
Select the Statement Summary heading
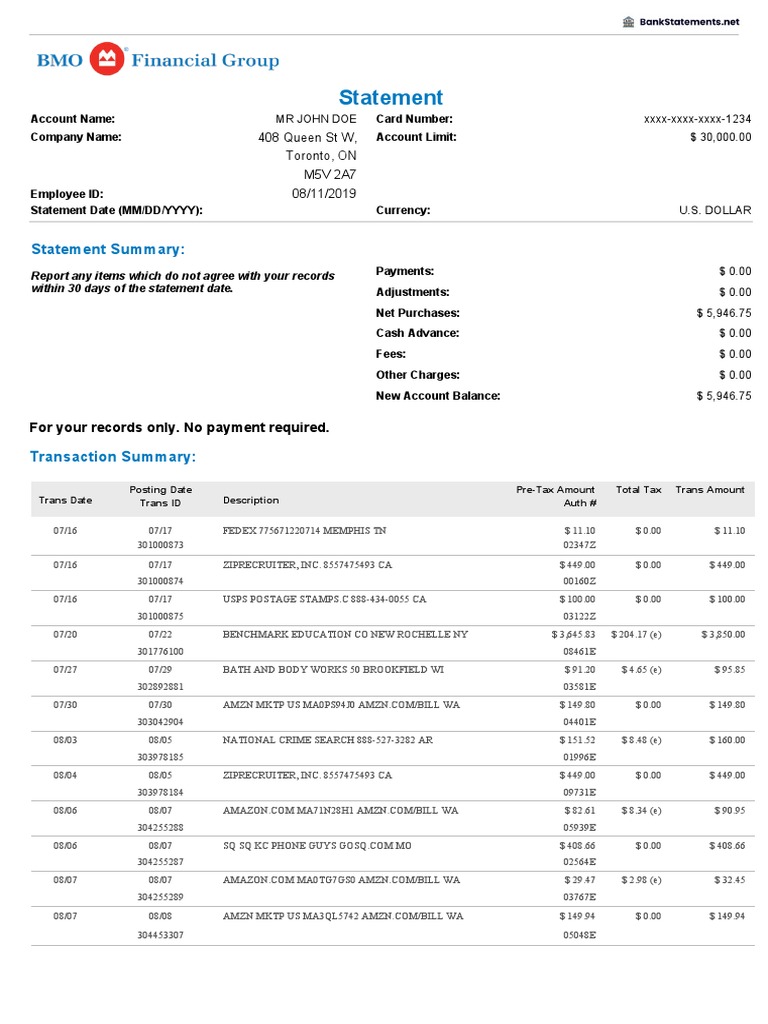[108, 249]
